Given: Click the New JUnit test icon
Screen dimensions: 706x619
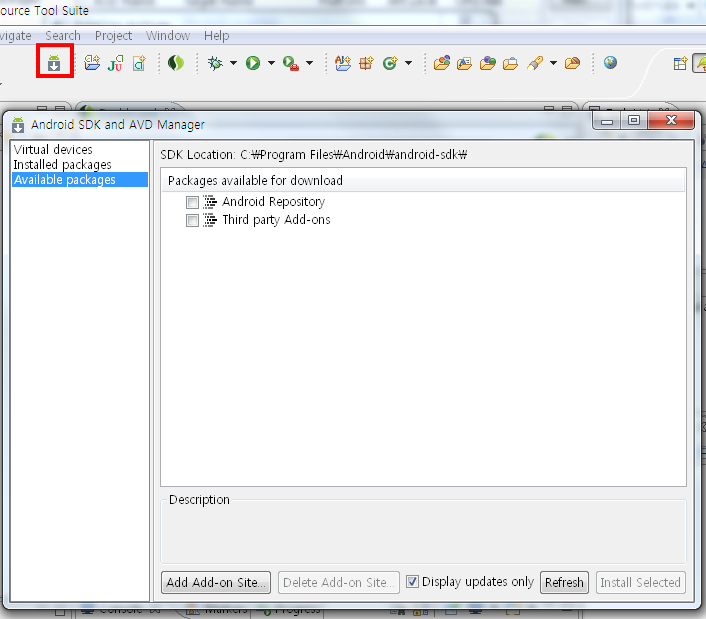Looking at the screenshot, I should pos(115,63).
